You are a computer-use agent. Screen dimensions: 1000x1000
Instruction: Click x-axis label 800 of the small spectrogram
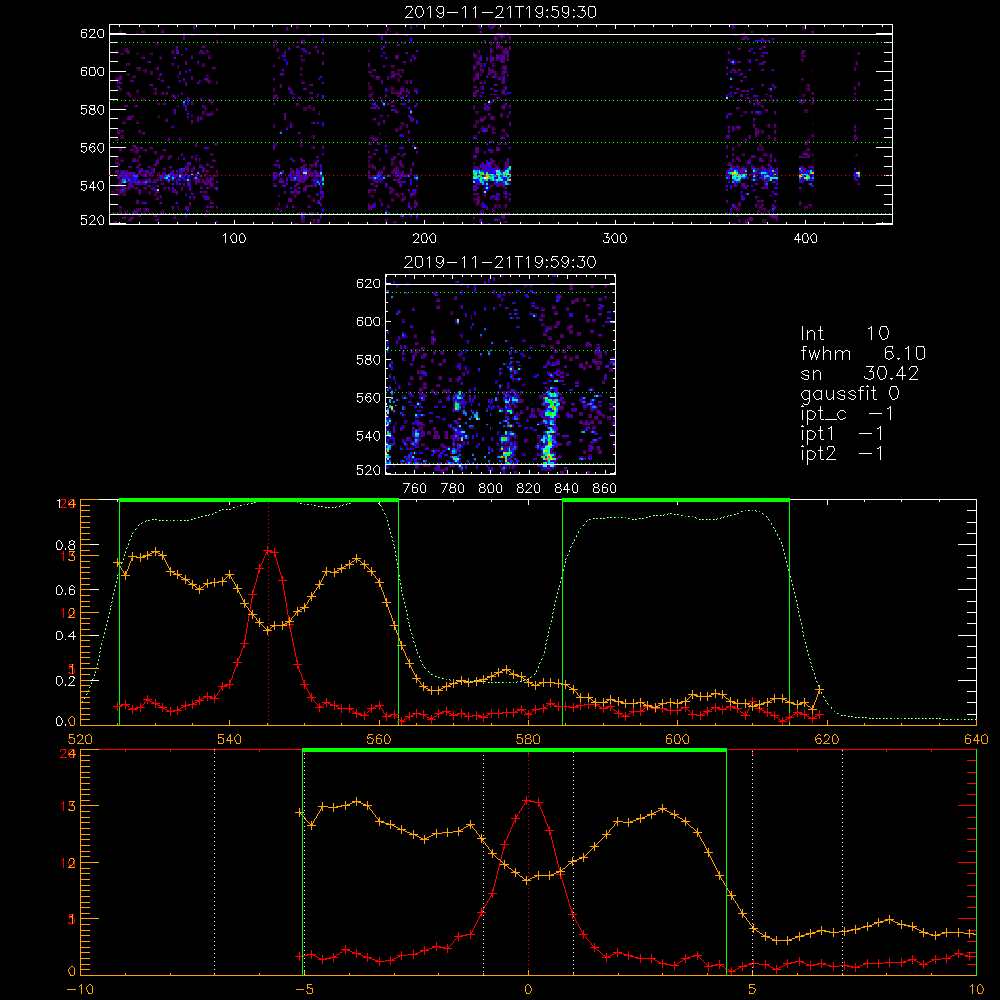click(490, 489)
